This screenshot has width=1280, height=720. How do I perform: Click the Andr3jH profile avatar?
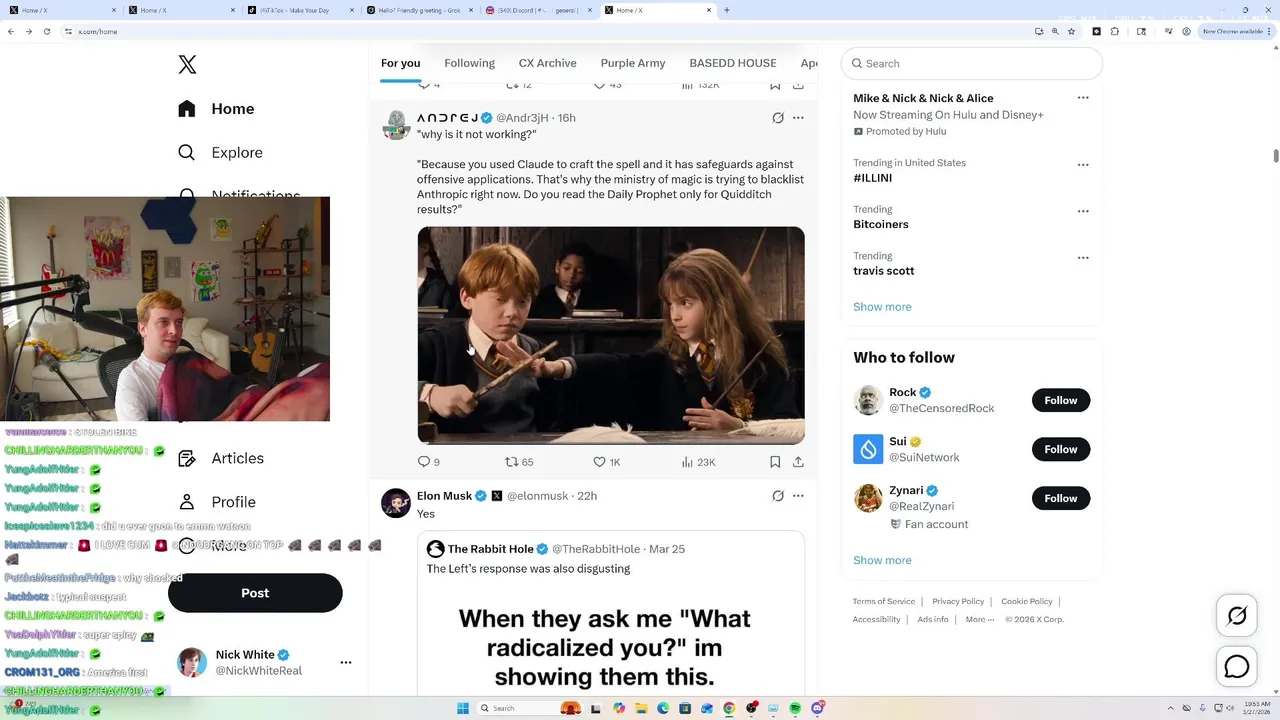[x=396, y=125]
